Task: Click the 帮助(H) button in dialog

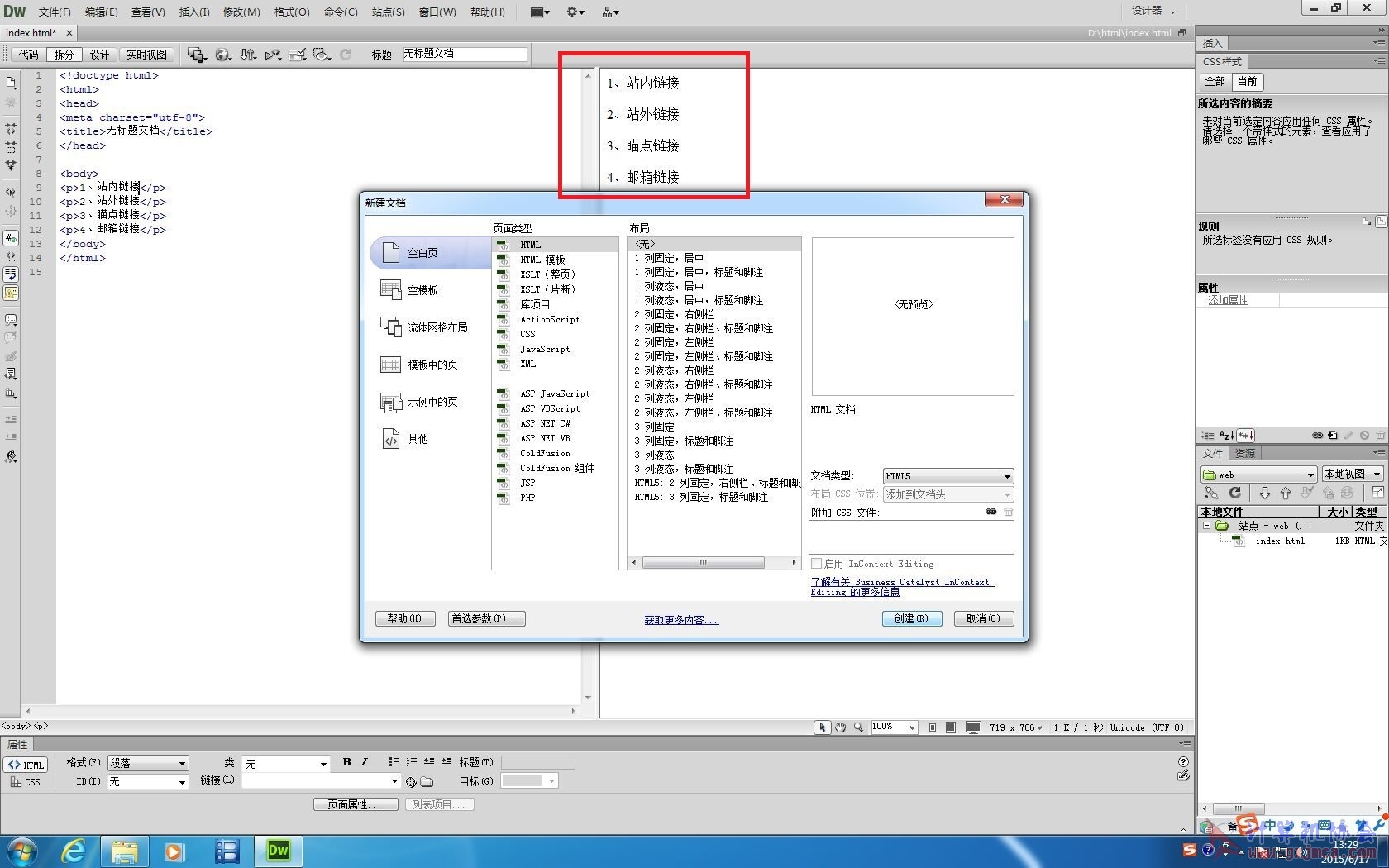Action: pyautogui.click(x=405, y=618)
